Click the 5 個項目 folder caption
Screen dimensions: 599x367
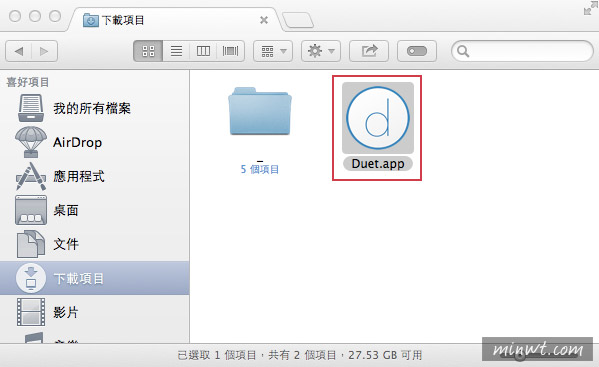click(x=260, y=169)
